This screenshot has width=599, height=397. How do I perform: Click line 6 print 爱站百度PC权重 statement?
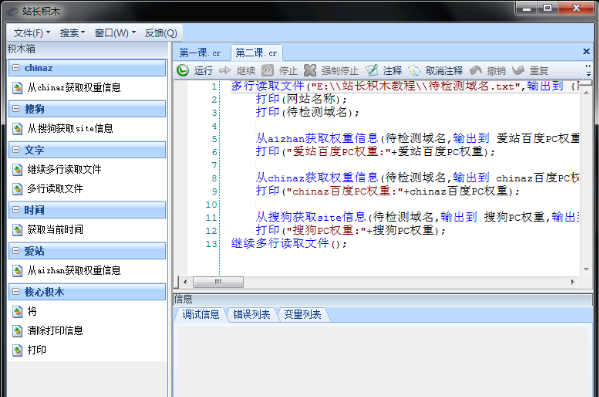(x=375, y=152)
